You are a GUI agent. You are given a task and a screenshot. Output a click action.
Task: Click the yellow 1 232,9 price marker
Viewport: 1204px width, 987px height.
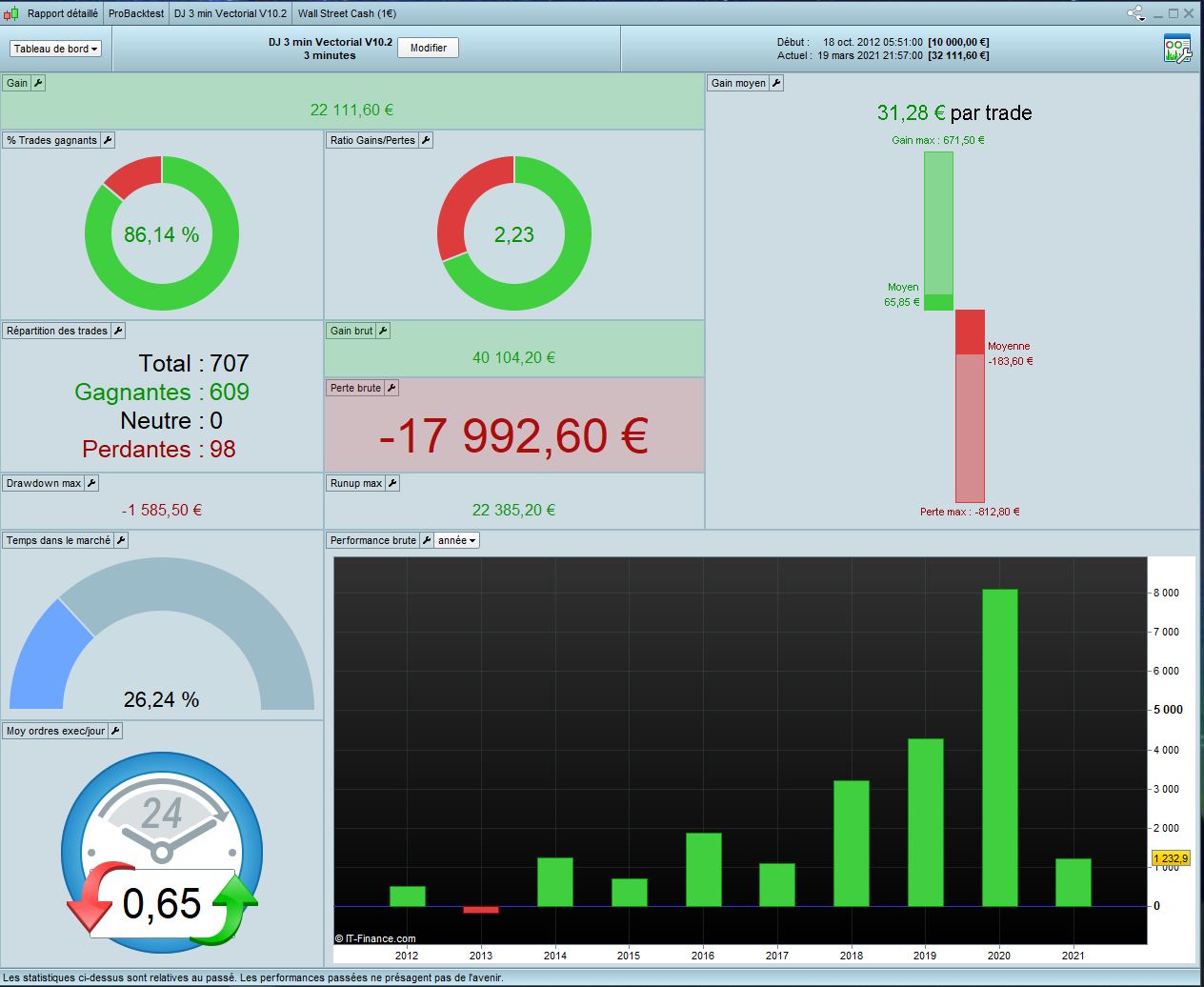pyautogui.click(x=1171, y=858)
